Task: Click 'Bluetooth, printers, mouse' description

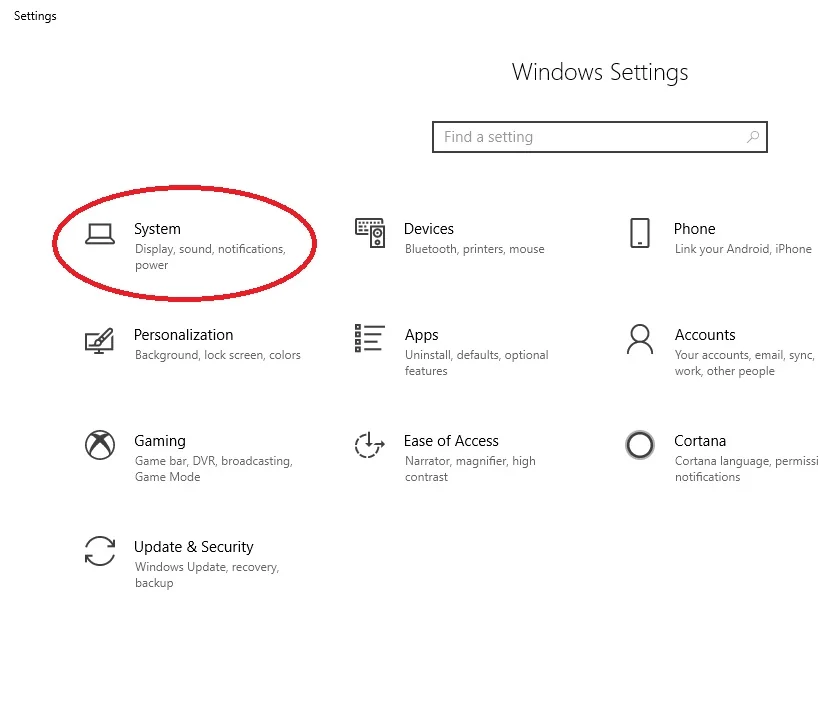Action: click(x=474, y=249)
